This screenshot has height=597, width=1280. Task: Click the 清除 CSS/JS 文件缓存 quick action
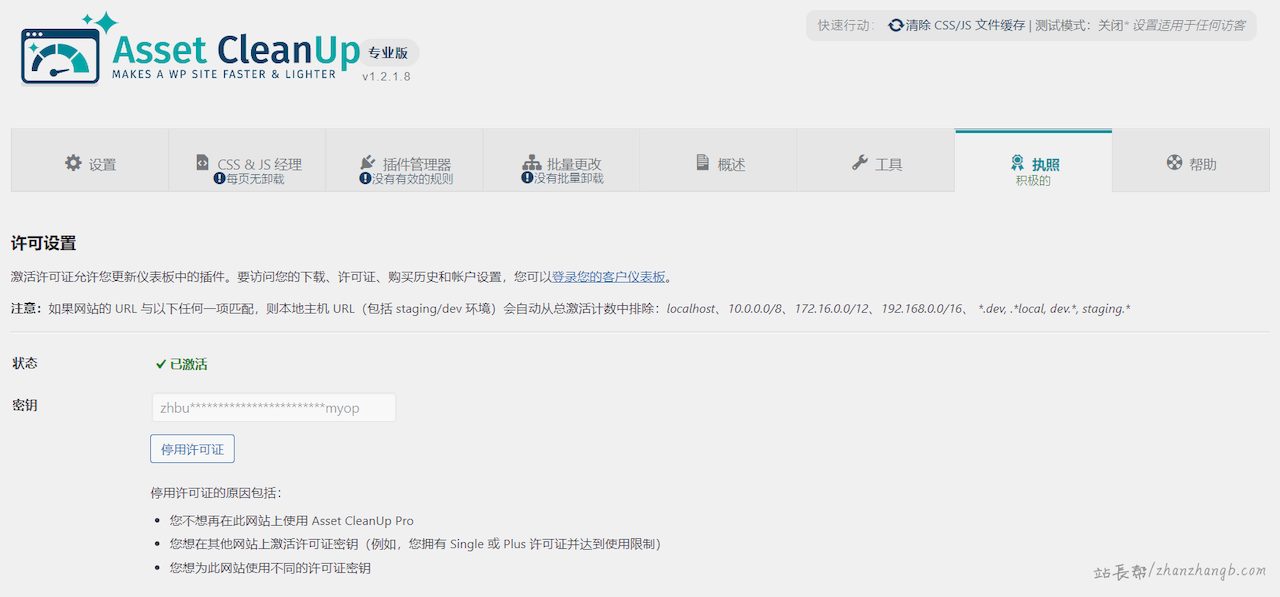click(965, 26)
